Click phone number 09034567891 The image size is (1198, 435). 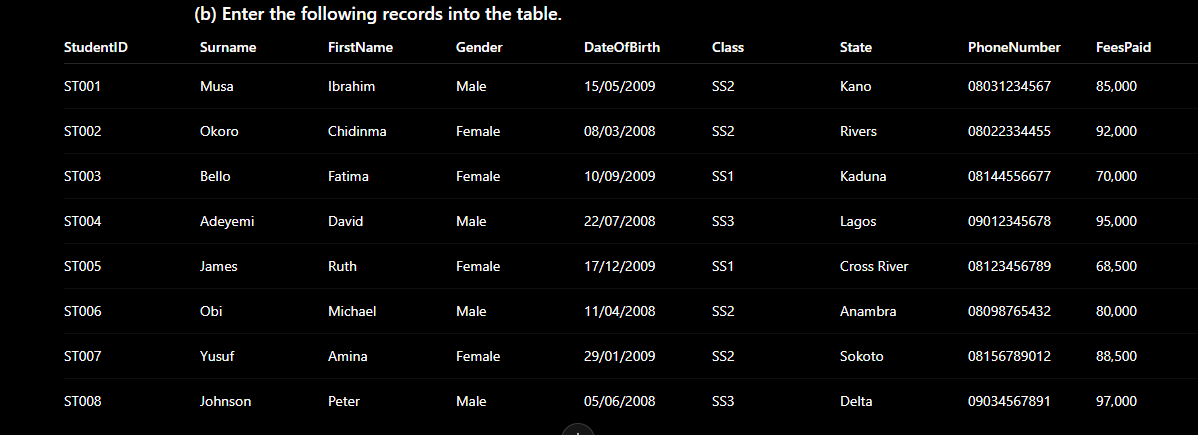pos(1009,402)
